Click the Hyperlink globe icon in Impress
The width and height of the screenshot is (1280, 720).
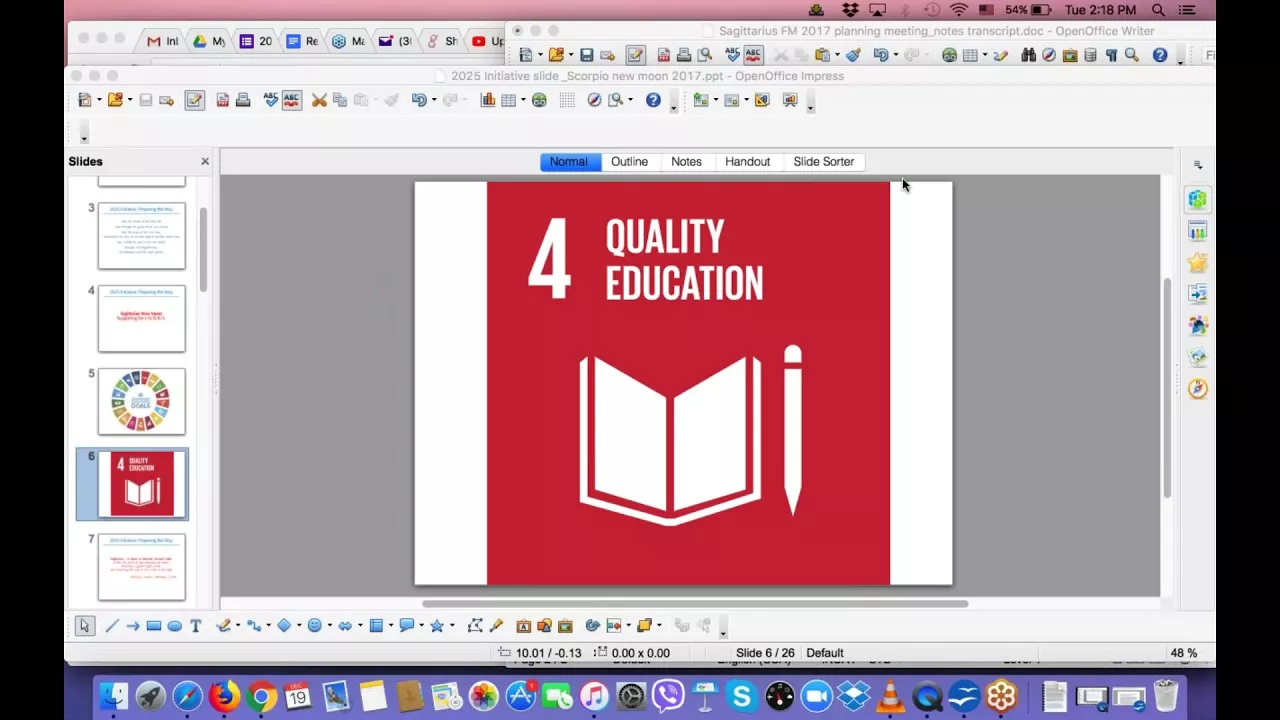point(539,100)
